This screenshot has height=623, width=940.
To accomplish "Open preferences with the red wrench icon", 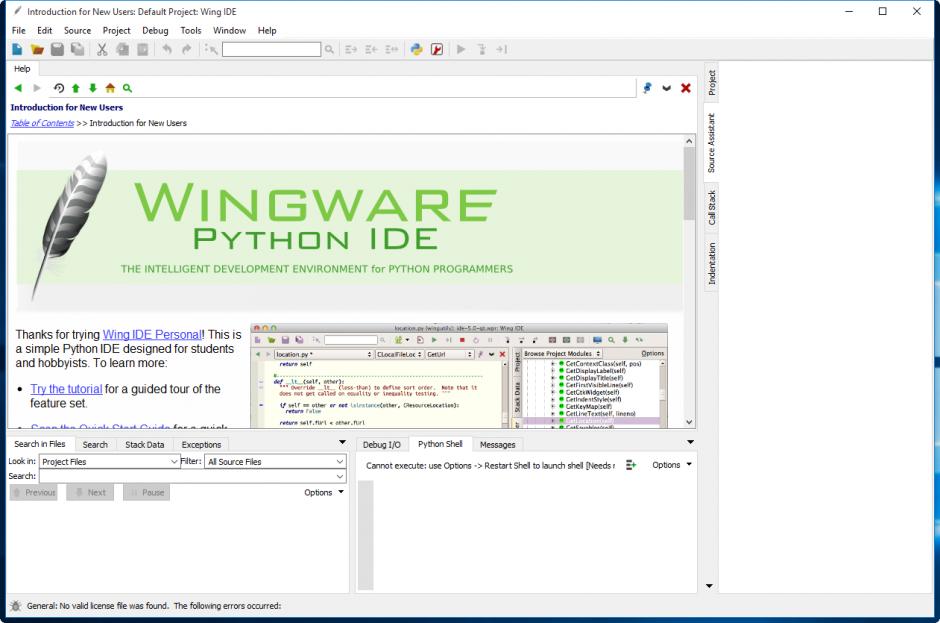I will pyautogui.click(x=437, y=49).
